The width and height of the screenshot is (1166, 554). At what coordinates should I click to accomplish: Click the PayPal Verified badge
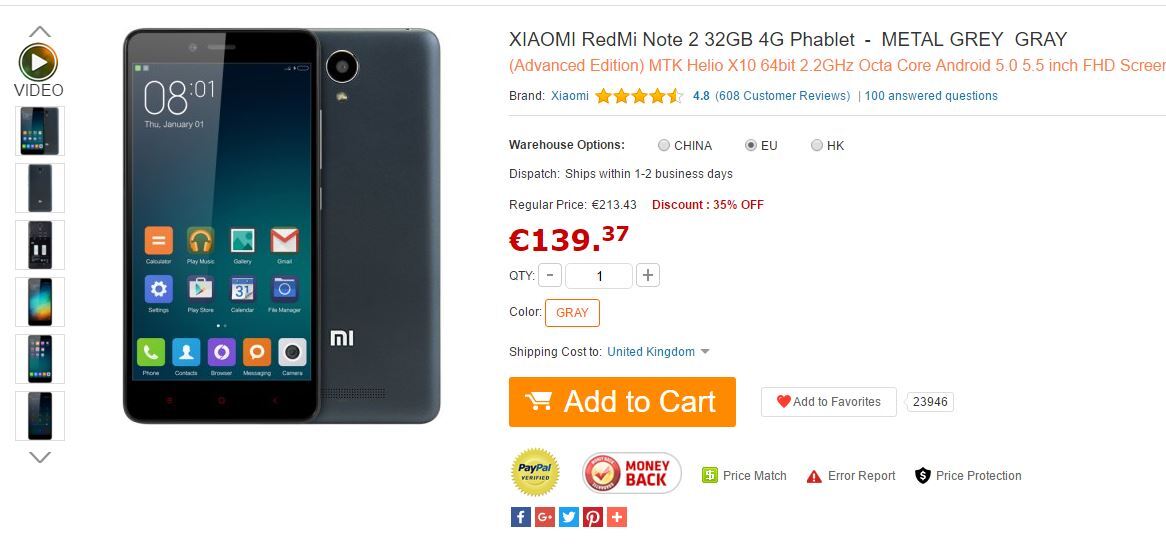pyautogui.click(x=535, y=472)
